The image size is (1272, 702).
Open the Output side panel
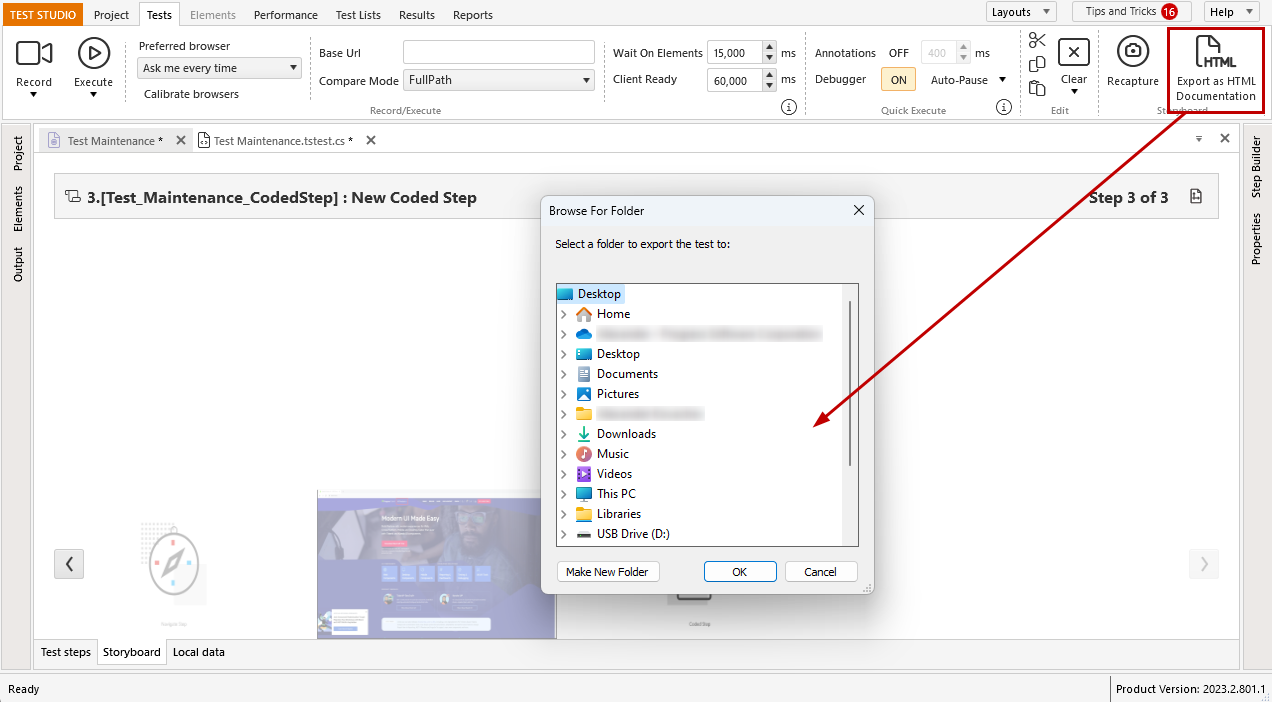point(18,263)
